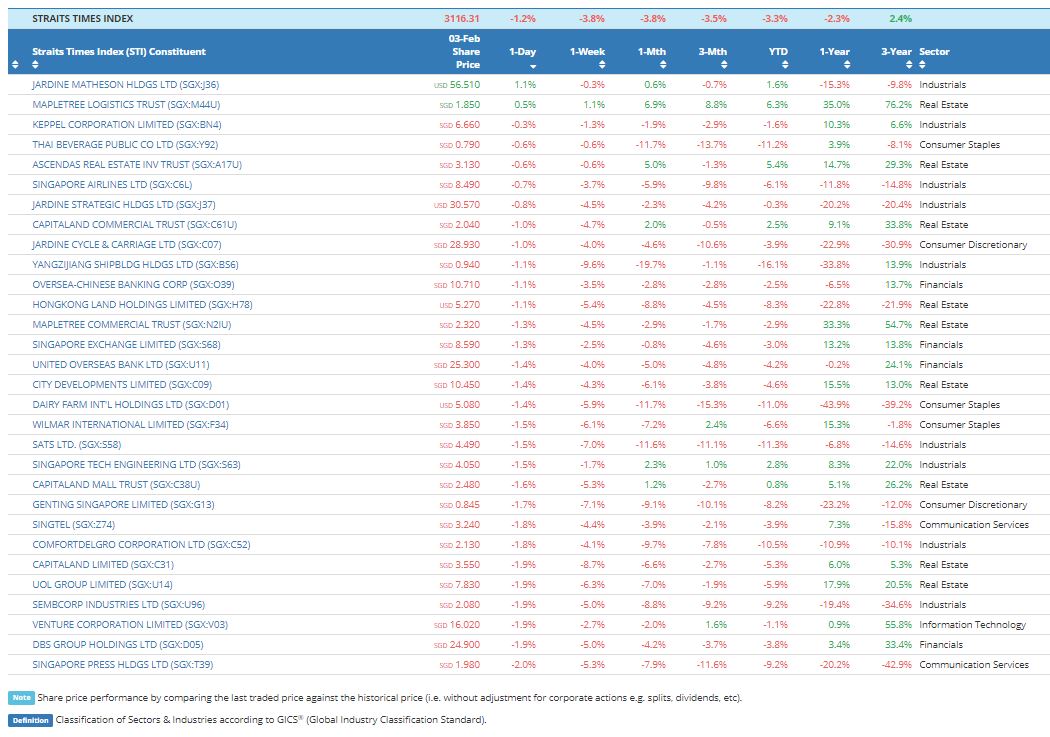Click Singtel sector Communication Services
The image size is (1050, 737).
pos(974,525)
